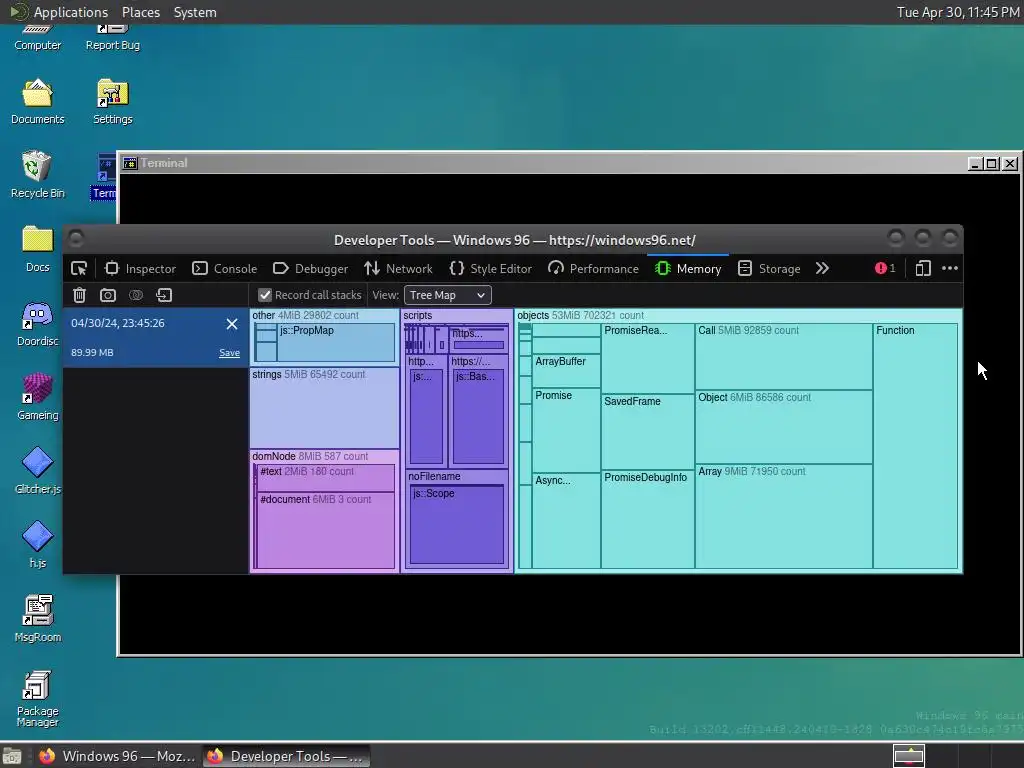Switch to Windows 96 Mozilla taskbar button

click(118, 756)
